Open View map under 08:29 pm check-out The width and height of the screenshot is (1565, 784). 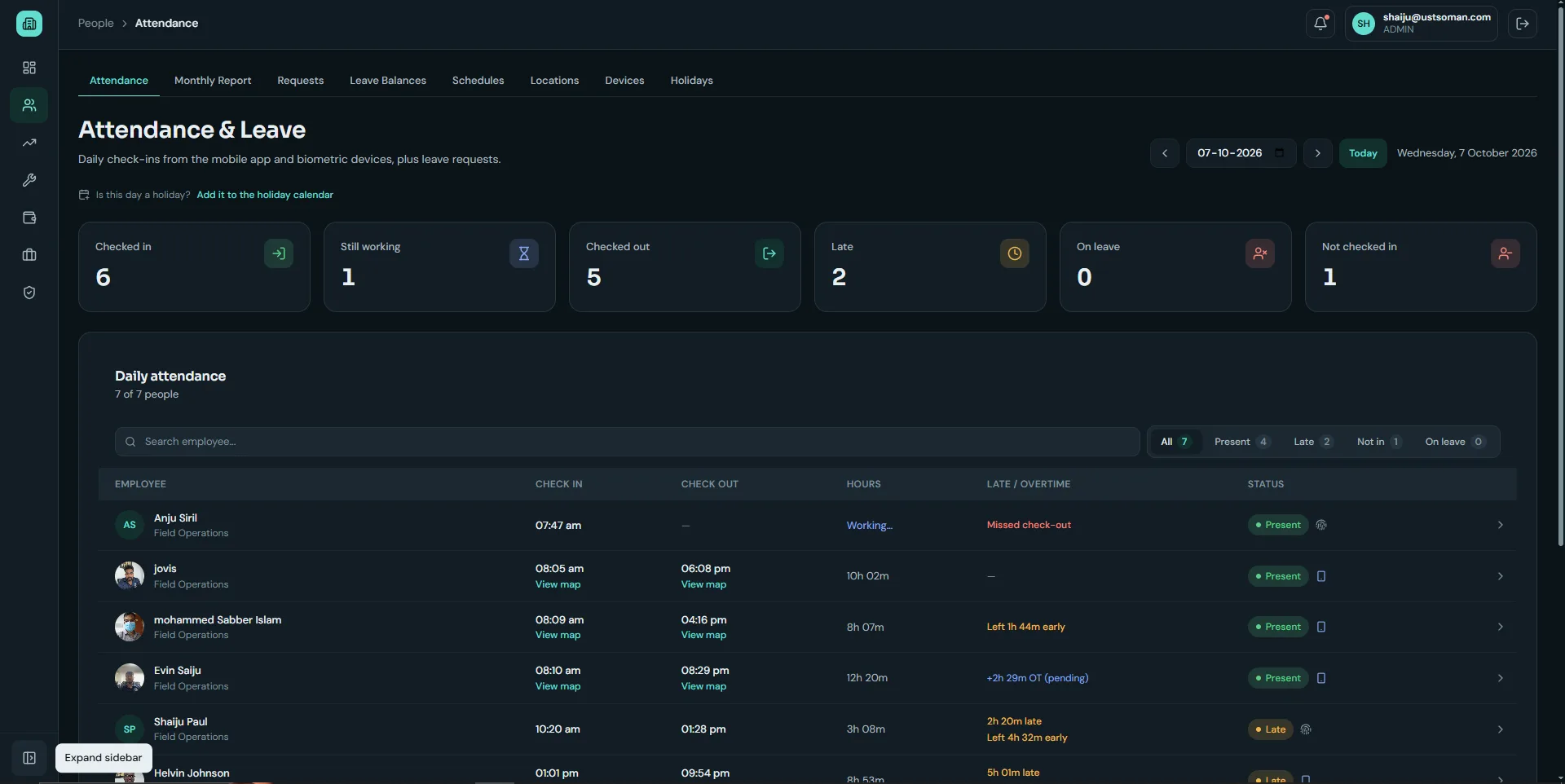tap(703, 686)
